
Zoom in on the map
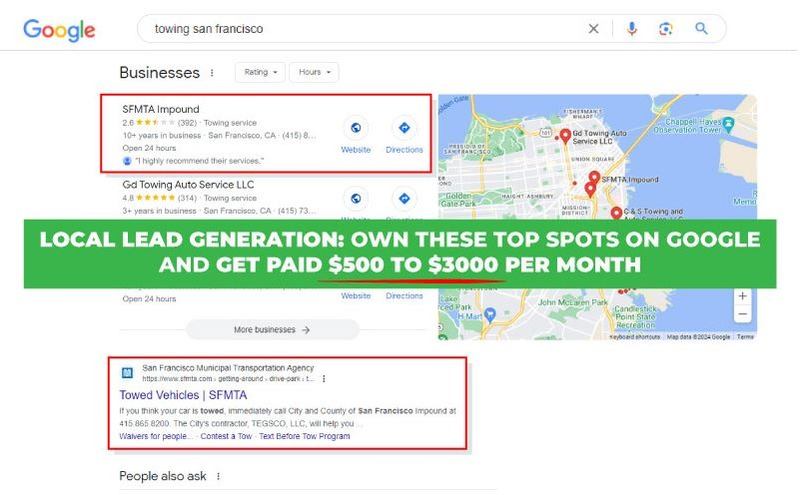[742, 296]
